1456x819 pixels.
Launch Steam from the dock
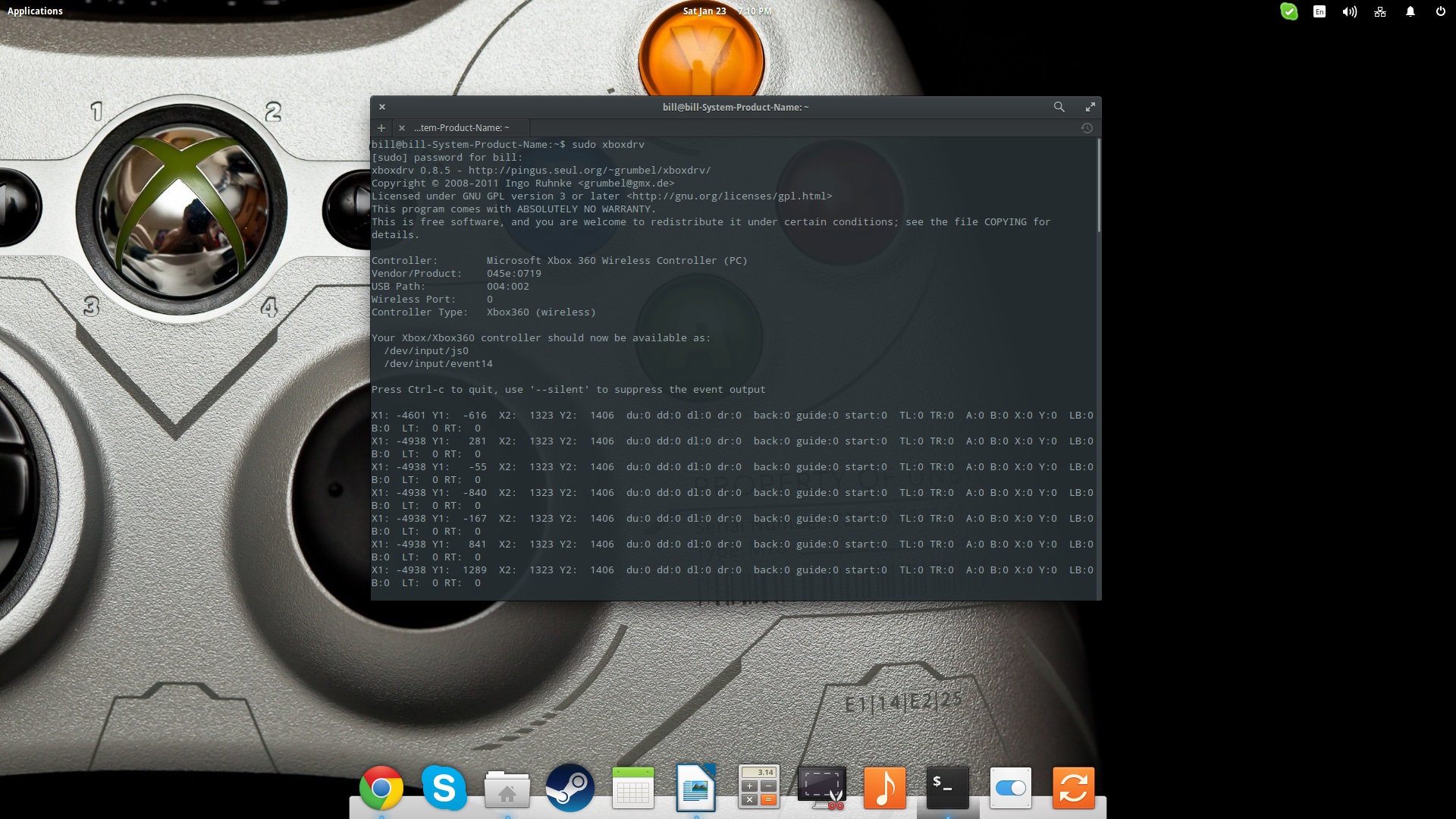(x=570, y=788)
